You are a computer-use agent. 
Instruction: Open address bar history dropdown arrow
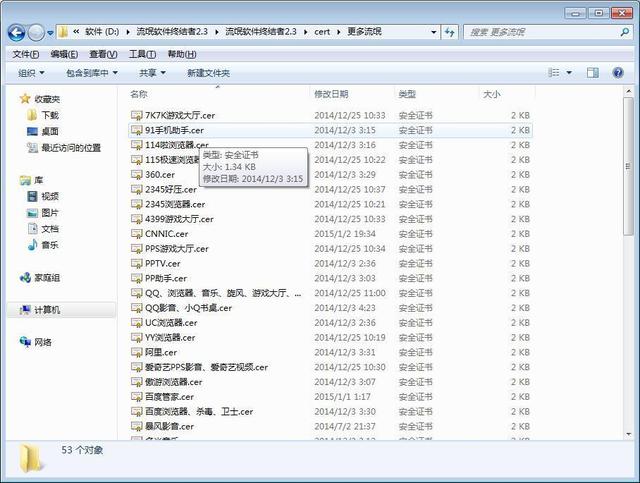[x=433, y=32]
